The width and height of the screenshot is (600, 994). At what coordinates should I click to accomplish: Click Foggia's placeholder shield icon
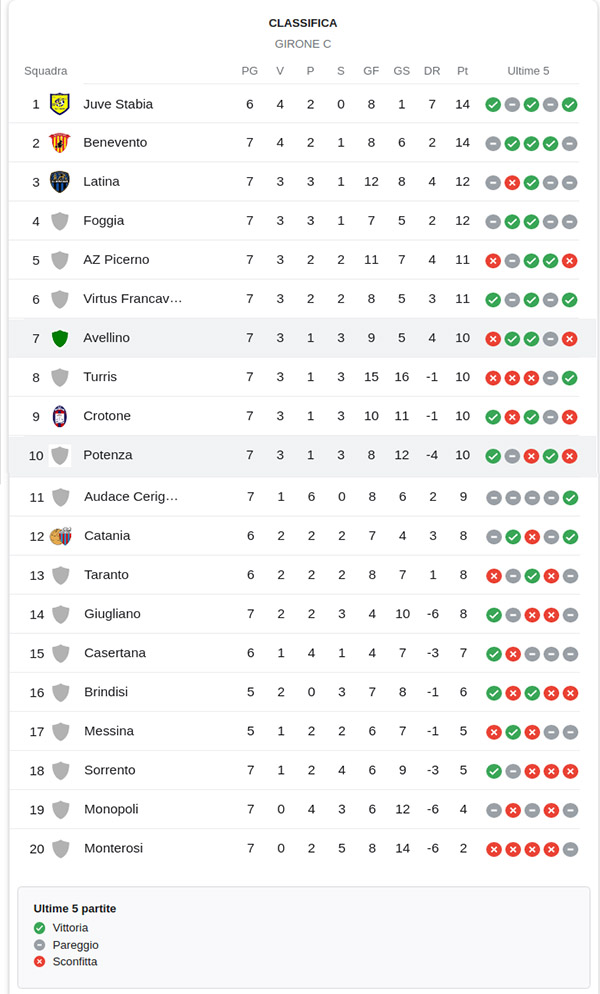tap(60, 221)
